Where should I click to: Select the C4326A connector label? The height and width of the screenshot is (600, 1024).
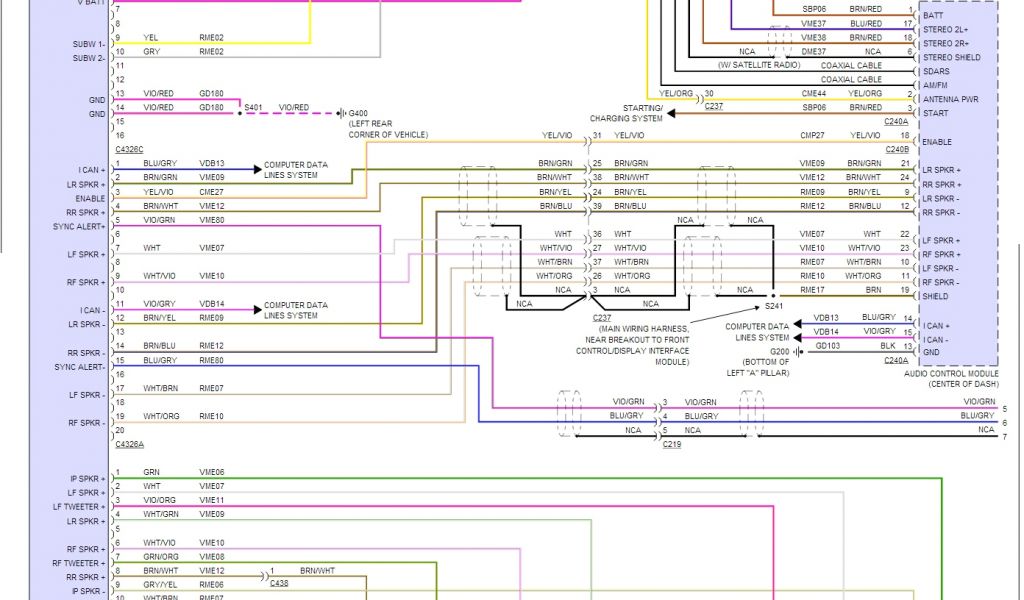[130, 443]
